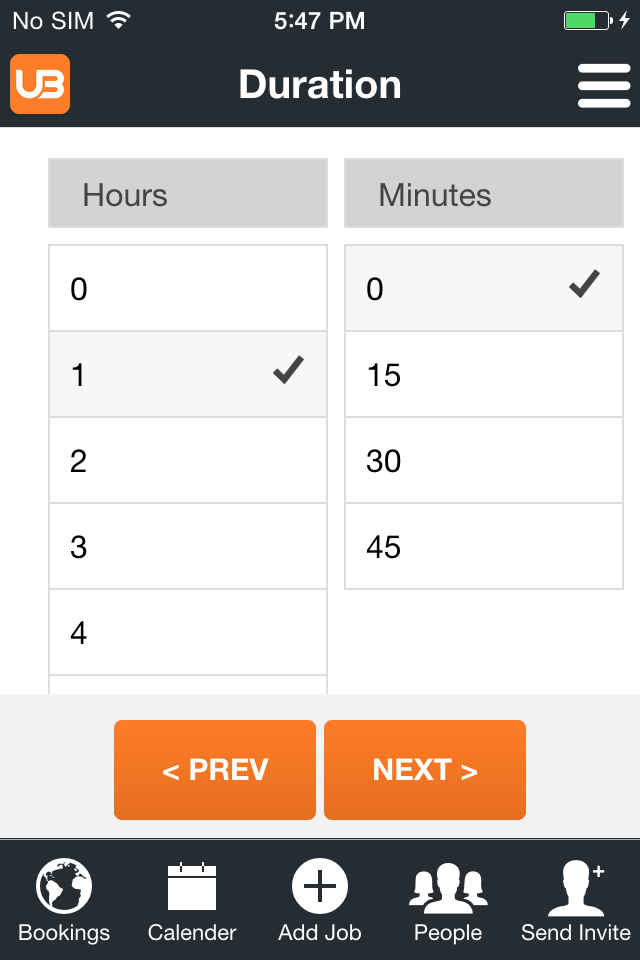
Task: Tap the orange UB logo icon
Action: [x=40, y=84]
